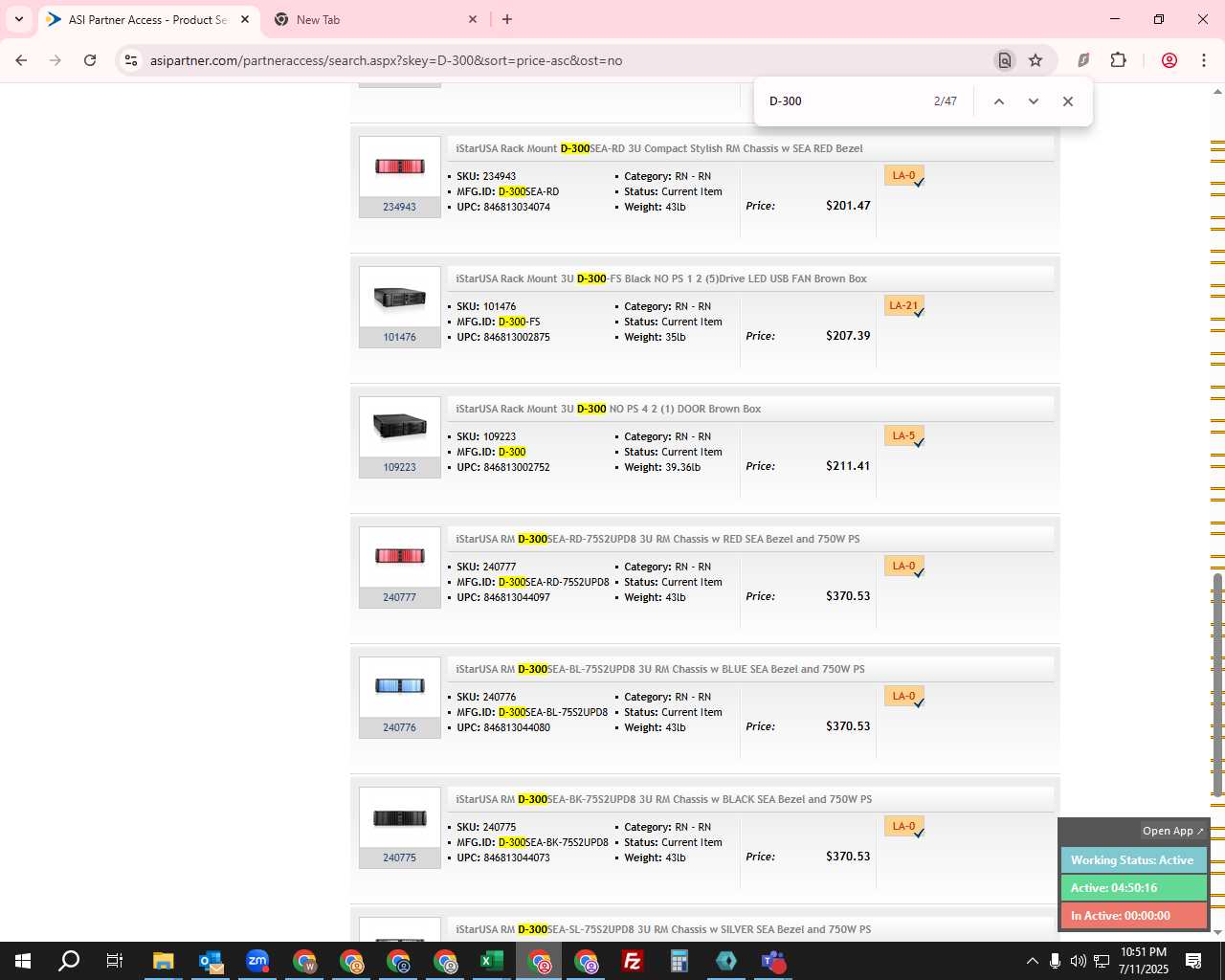
Task: Open D-300SEA-RD 3U Compact chassis title
Action: click(659, 148)
